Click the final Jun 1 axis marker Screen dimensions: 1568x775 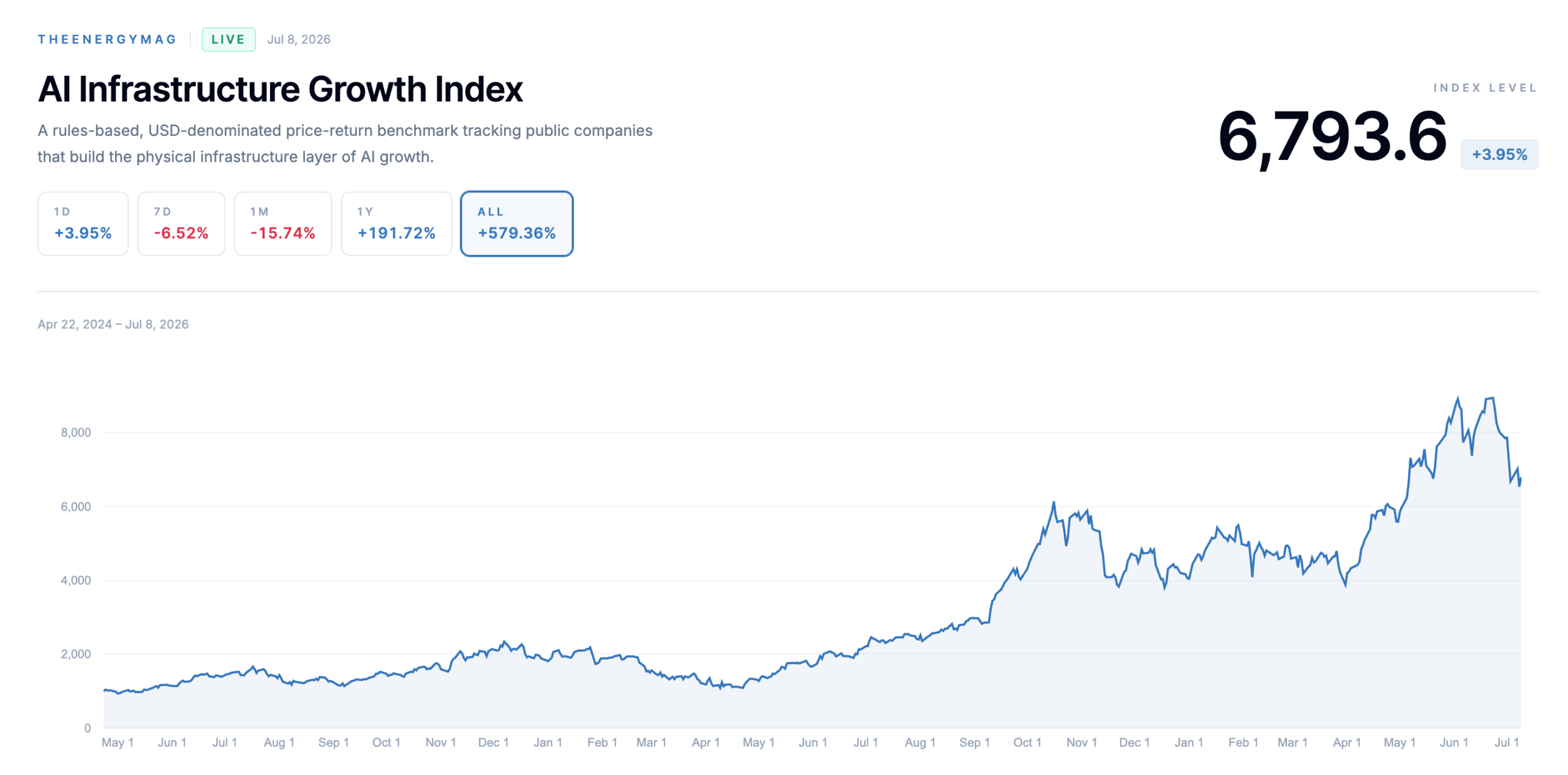pos(1453,742)
